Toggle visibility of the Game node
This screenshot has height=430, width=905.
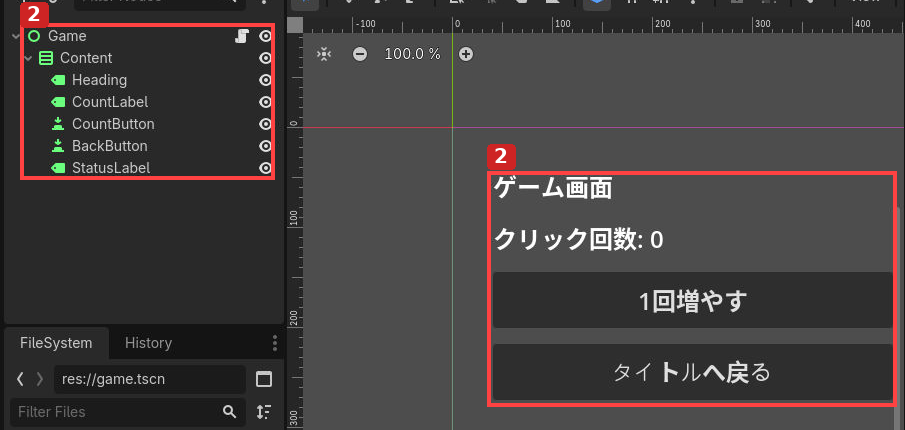pos(265,36)
